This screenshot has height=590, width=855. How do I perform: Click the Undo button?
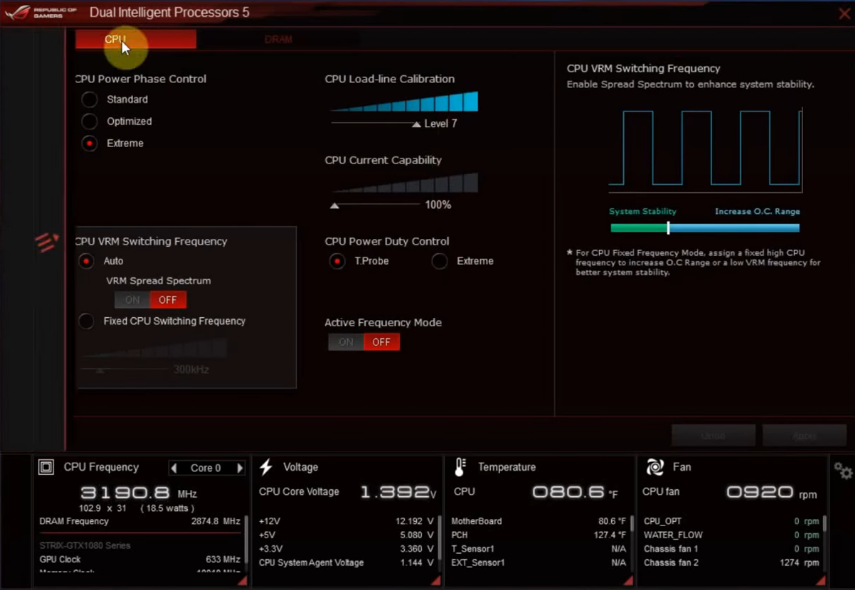pos(713,436)
